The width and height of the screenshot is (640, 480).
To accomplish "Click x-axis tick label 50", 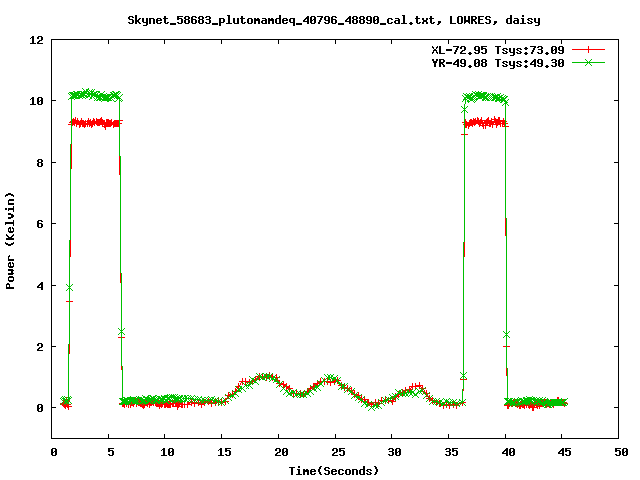I will point(621,452).
